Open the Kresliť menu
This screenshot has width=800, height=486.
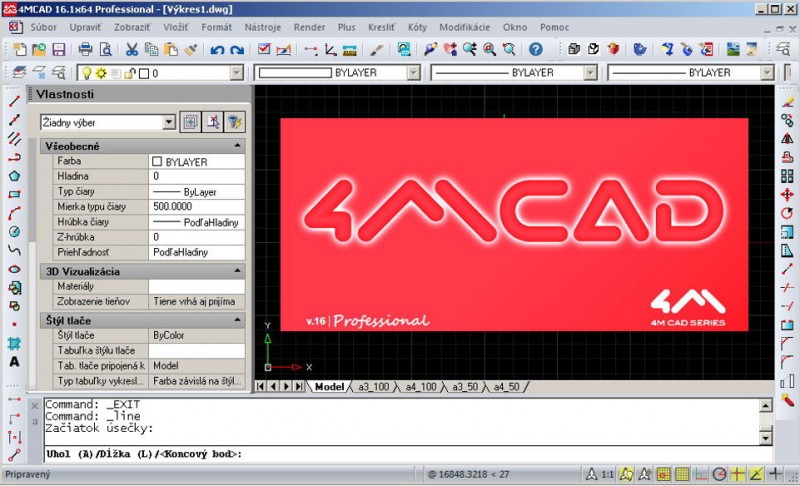[x=381, y=28]
